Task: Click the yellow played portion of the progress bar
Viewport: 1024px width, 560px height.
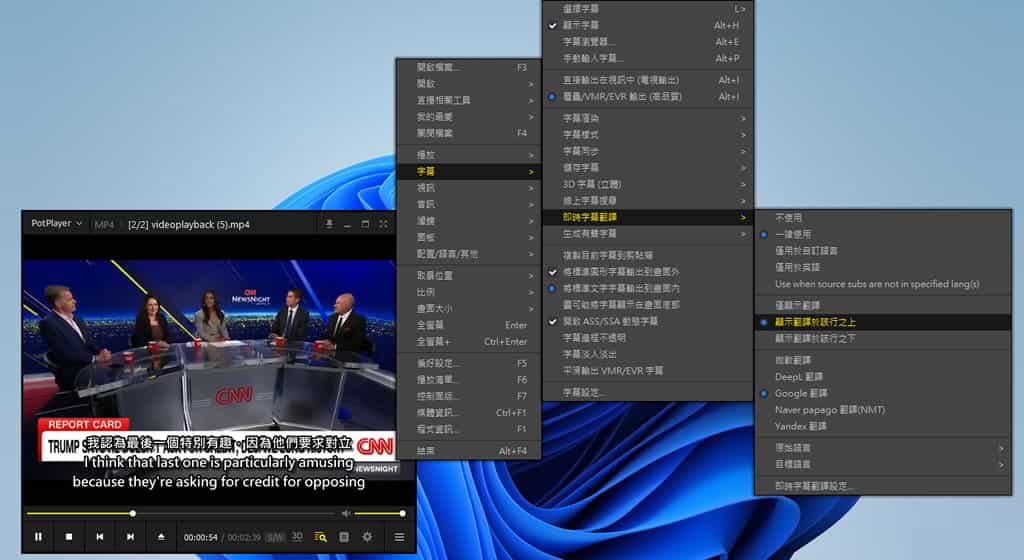Action: click(78, 514)
